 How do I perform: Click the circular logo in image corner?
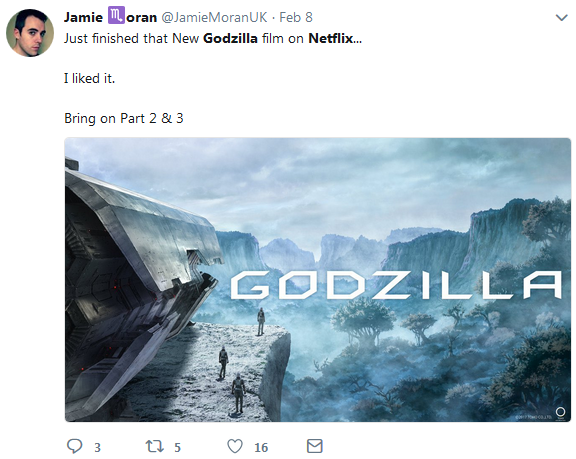[x=560, y=412]
